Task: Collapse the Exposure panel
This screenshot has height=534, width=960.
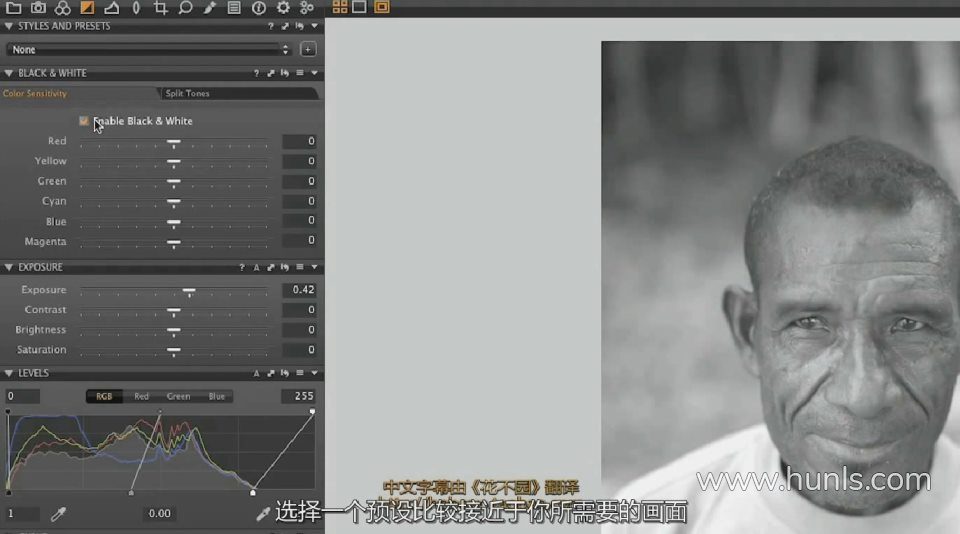Action: [x=9, y=268]
